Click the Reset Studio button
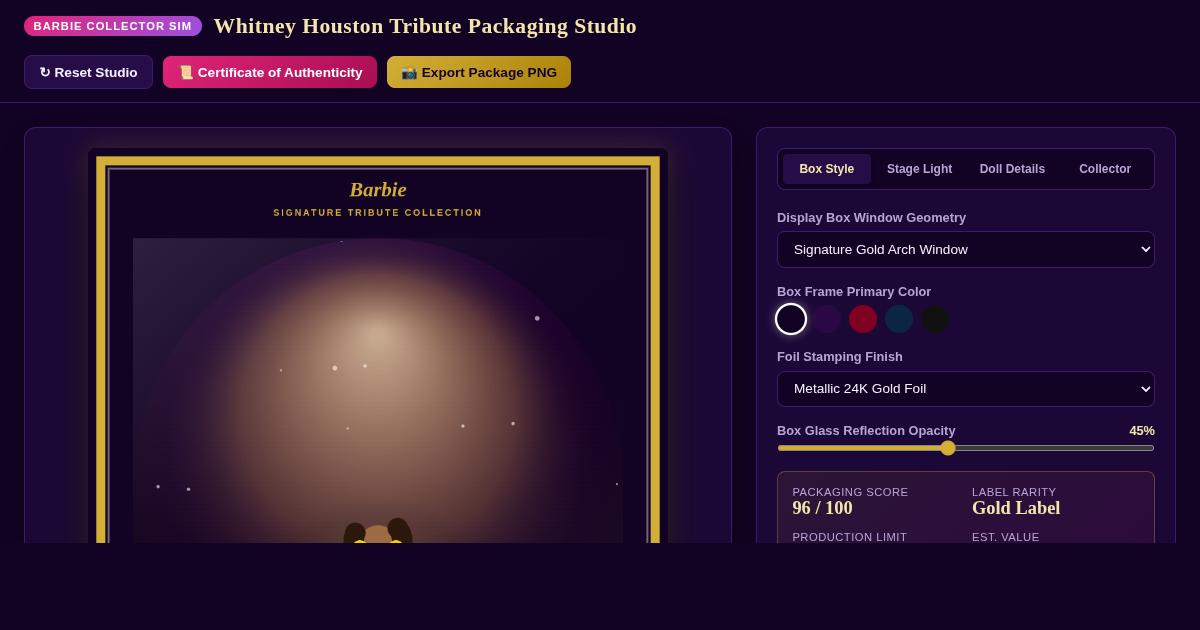Viewport: 1200px width, 630px height. (88, 72)
